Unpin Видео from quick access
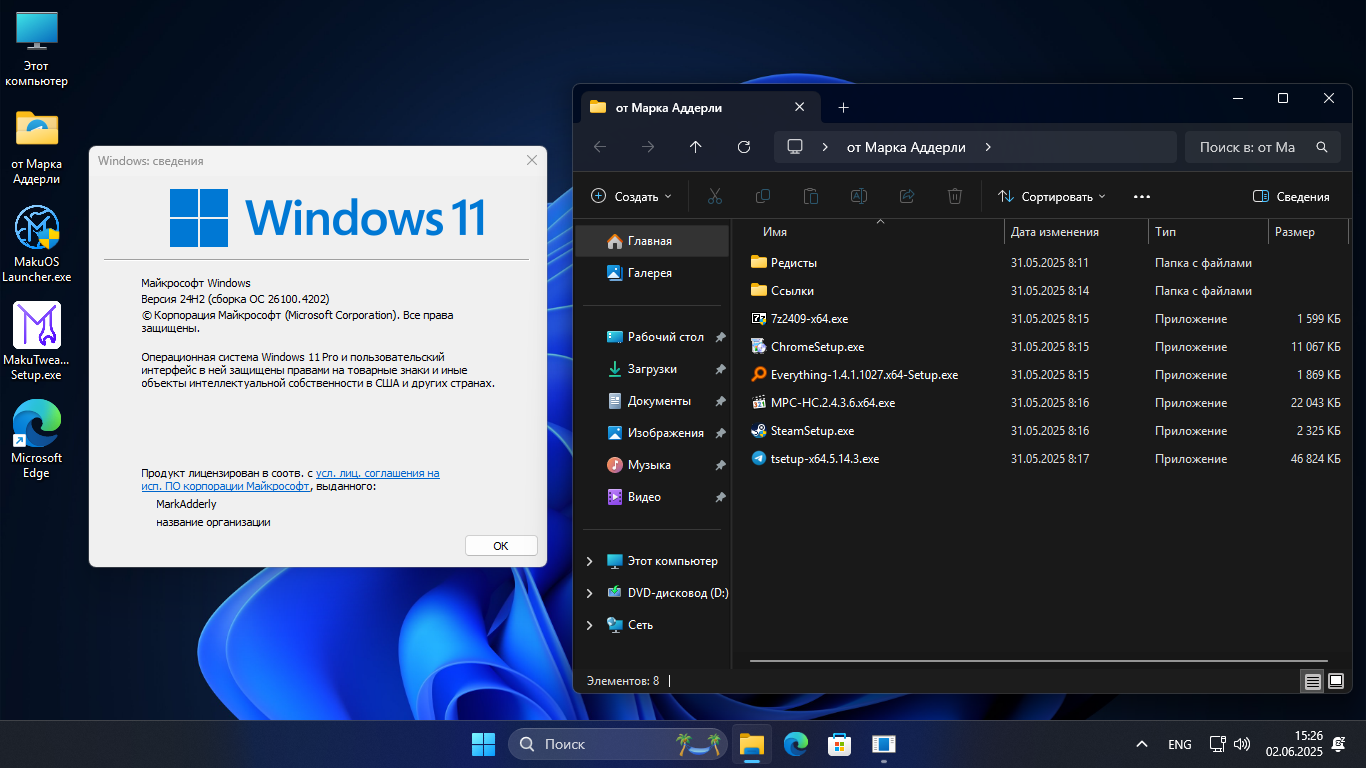The width and height of the screenshot is (1366, 768). click(x=720, y=497)
